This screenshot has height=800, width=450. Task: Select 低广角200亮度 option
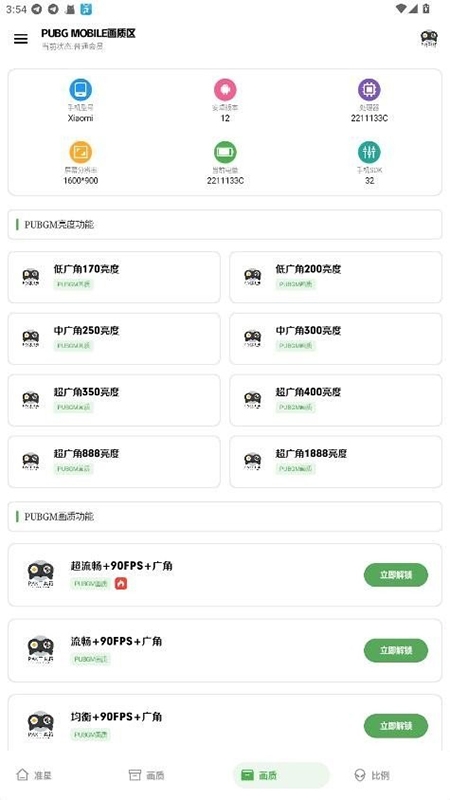(336, 277)
